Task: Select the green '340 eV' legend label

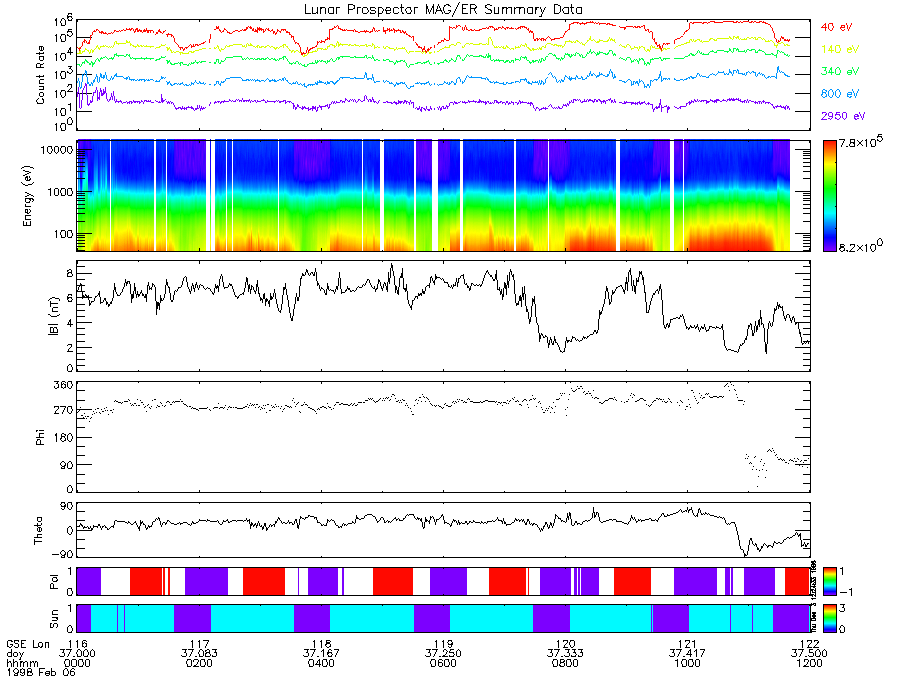Action: pos(839,71)
